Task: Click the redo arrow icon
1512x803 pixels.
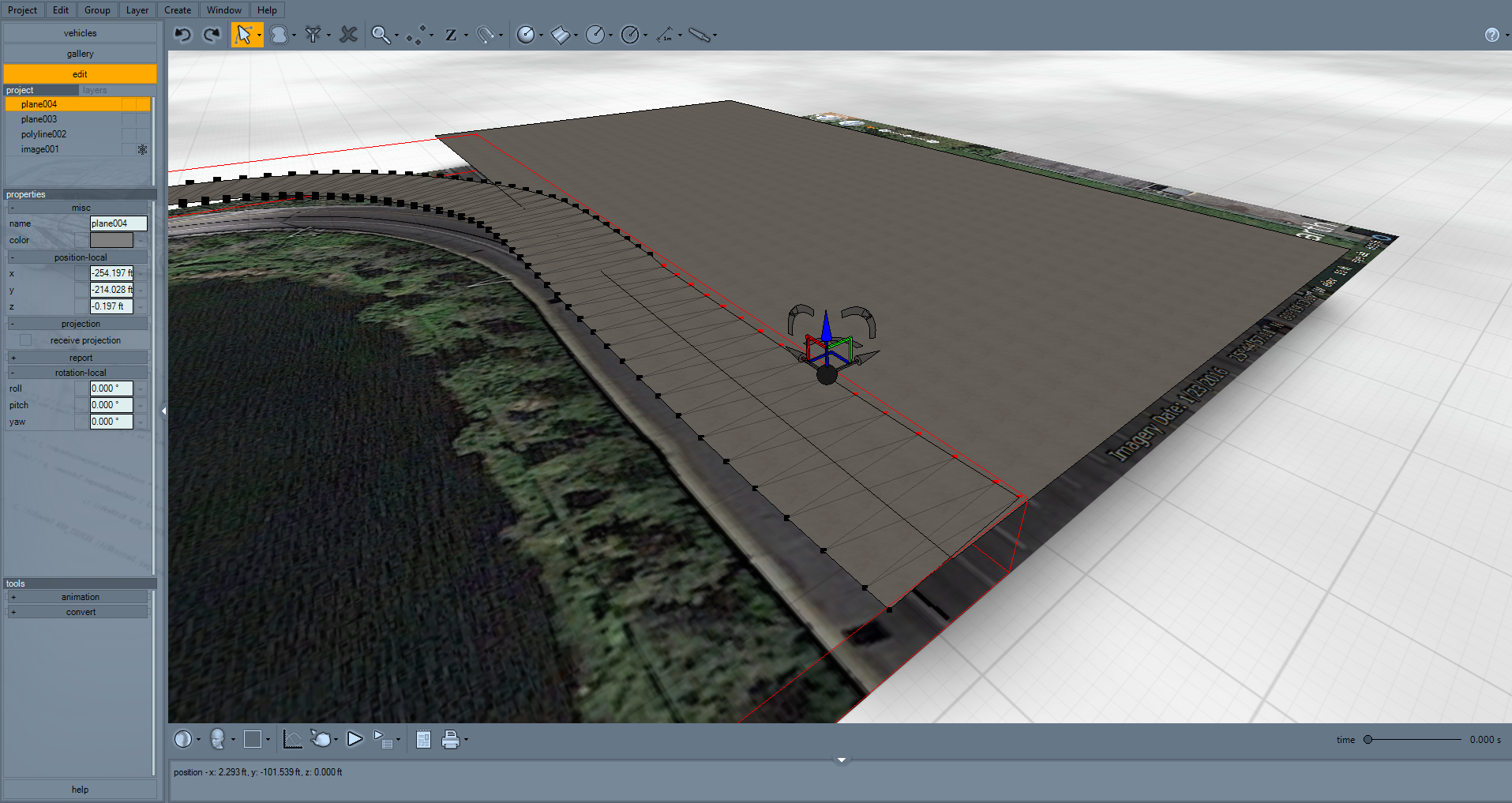Action: tap(211, 35)
